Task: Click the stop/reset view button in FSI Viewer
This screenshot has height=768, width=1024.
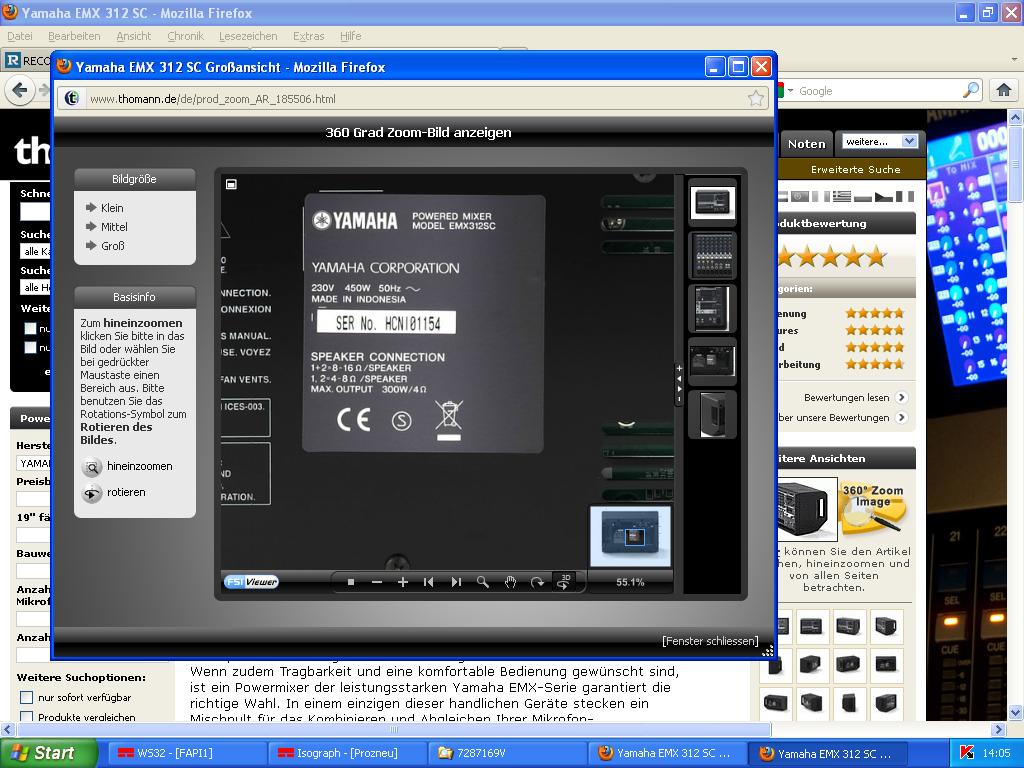Action: coord(351,582)
